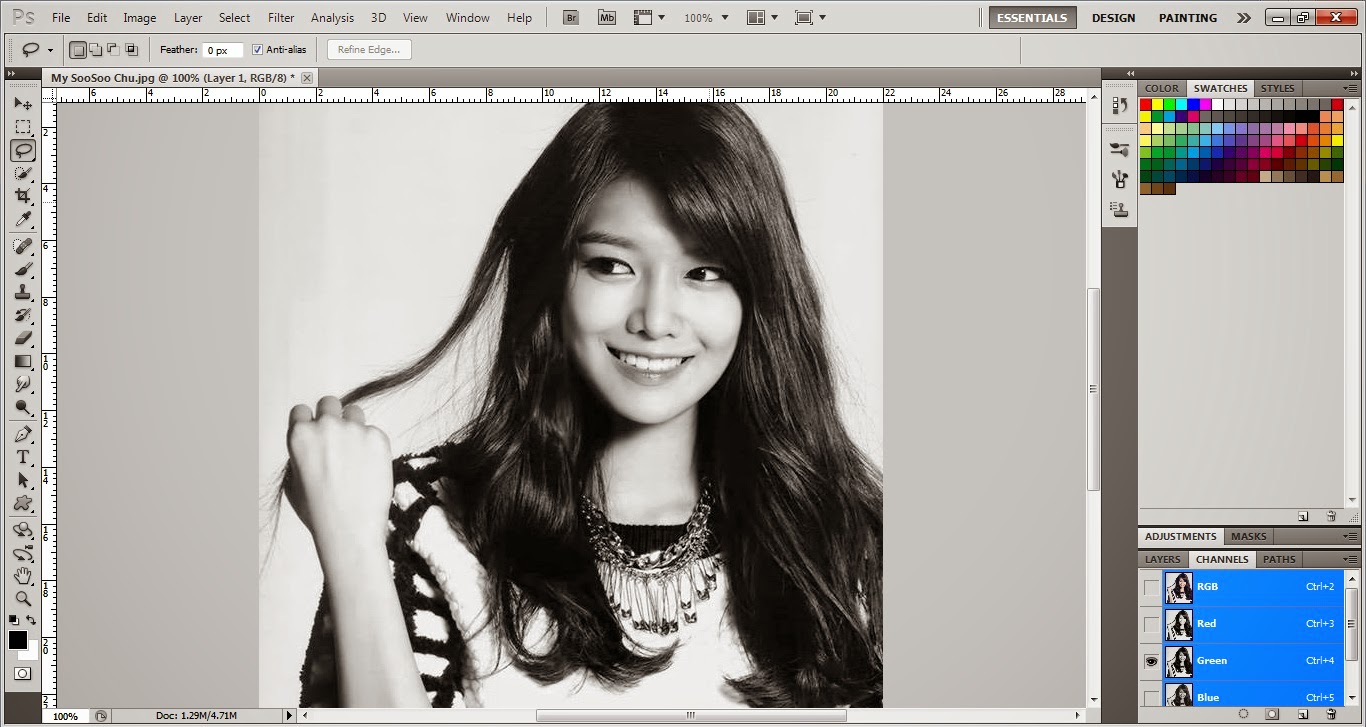Show the RGB channel visibility
1366x727 pixels.
click(x=1151, y=587)
